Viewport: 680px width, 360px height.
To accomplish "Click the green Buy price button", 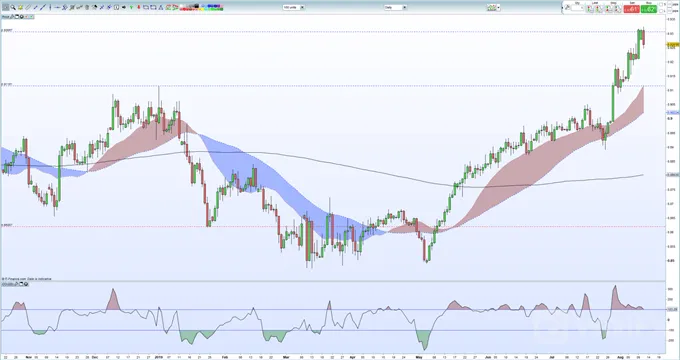I will coord(649,9).
